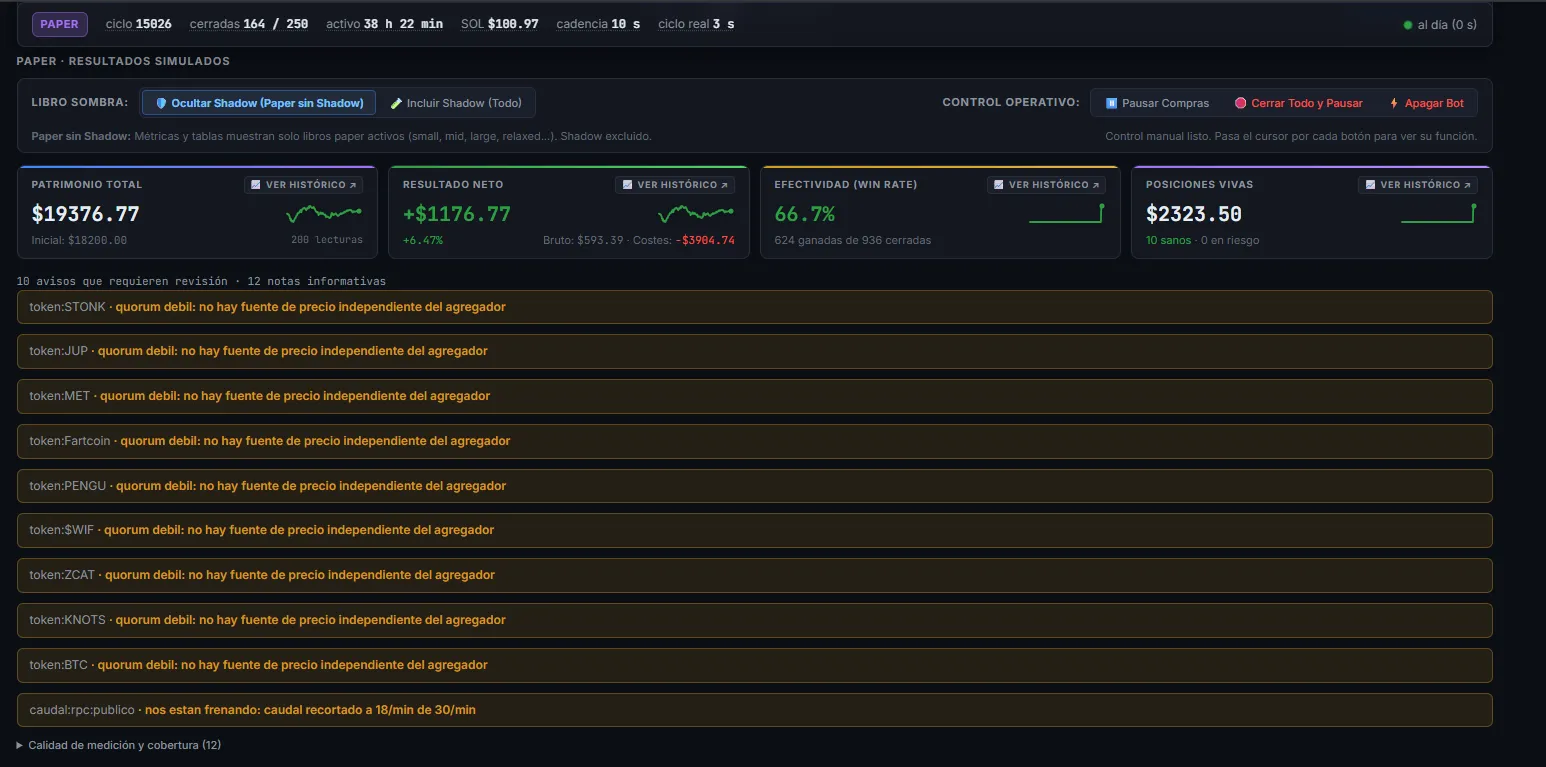Click the 'ciclo 15026' counter

pos(139,24)
